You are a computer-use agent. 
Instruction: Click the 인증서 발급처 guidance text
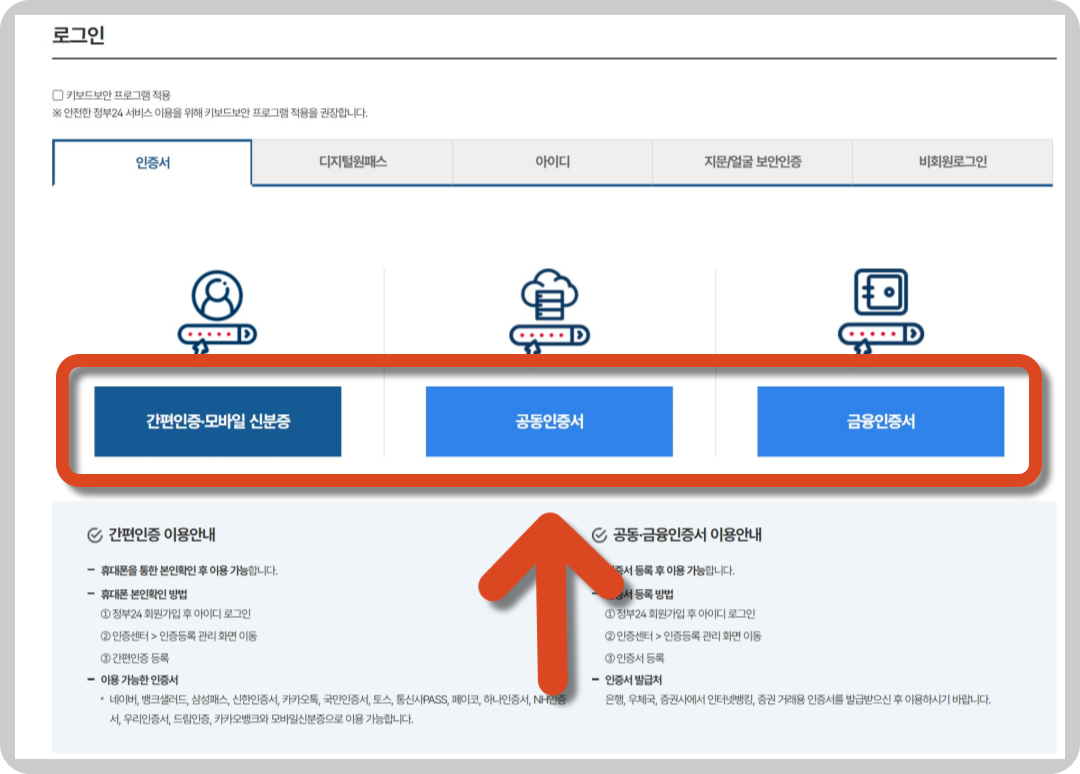[x=633, y=679]
